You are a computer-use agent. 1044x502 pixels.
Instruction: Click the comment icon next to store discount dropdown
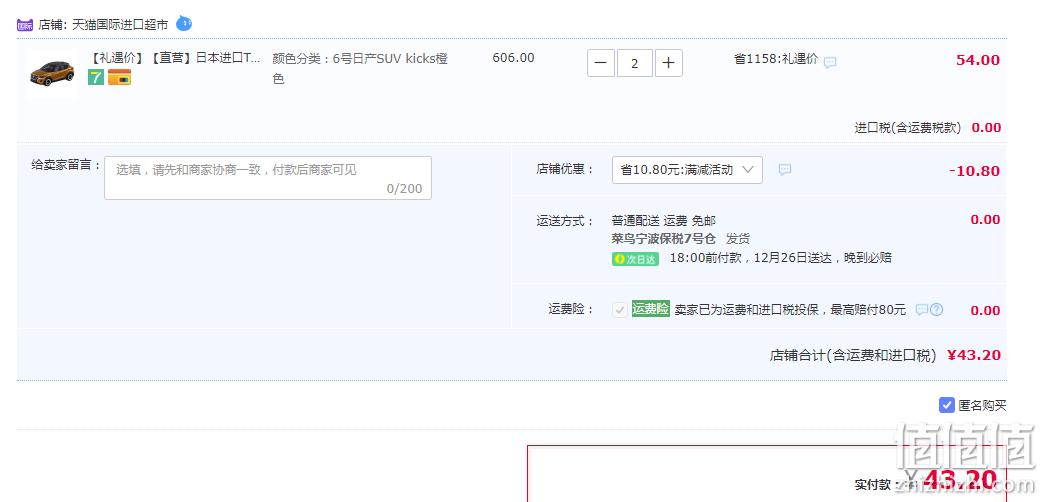point(785,170)
